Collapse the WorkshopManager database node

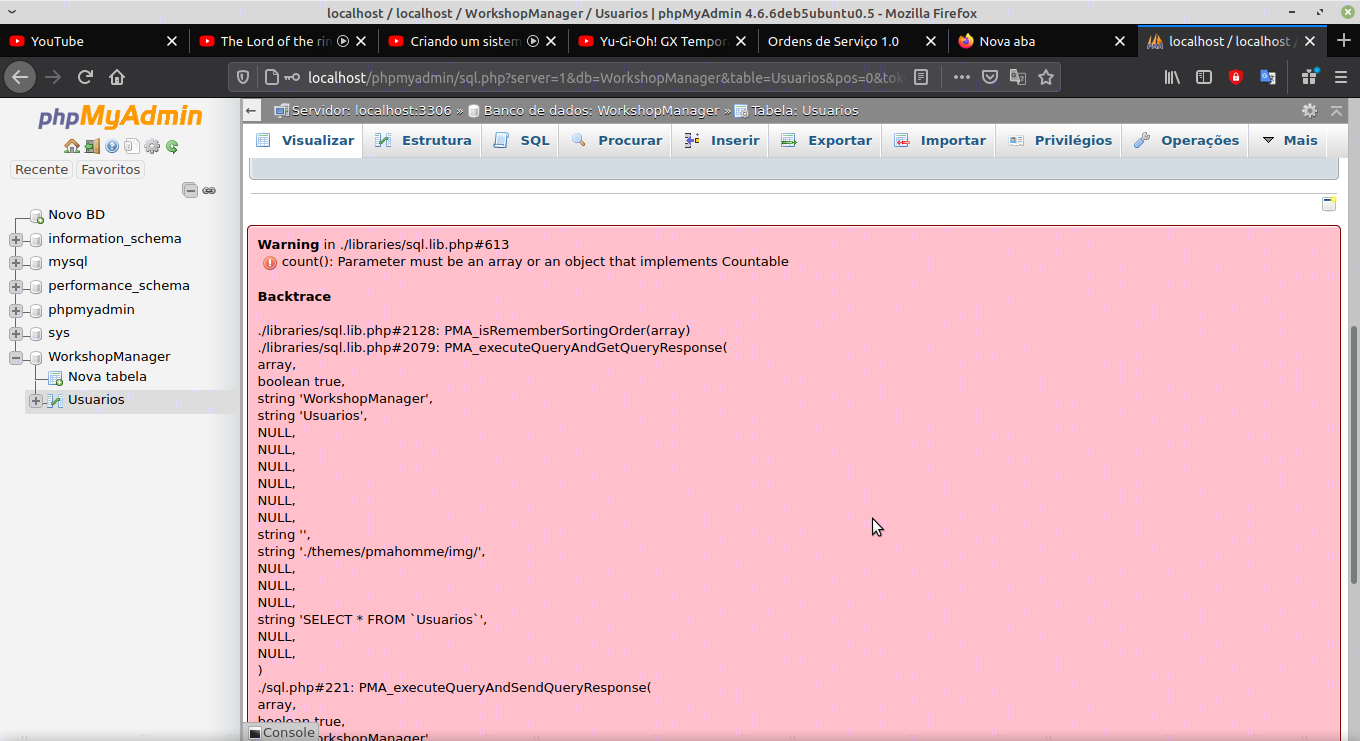pos(16,357)
